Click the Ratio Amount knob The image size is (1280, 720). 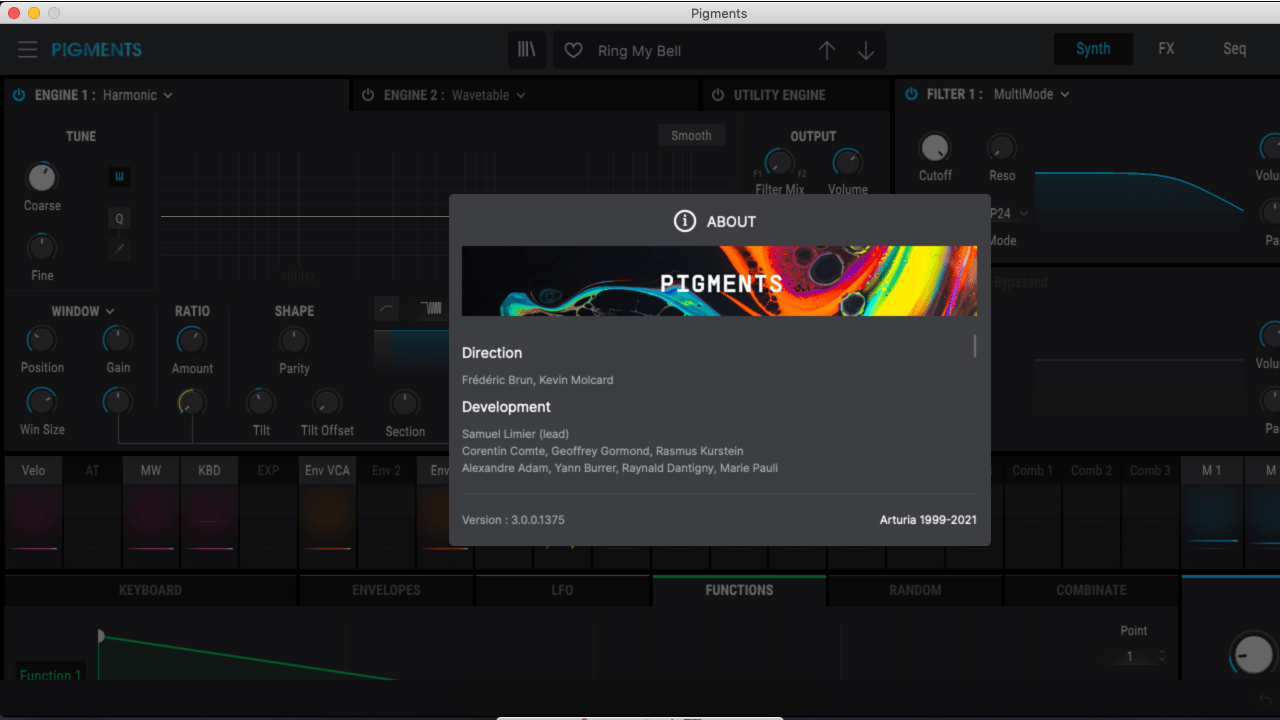[191, 340]
